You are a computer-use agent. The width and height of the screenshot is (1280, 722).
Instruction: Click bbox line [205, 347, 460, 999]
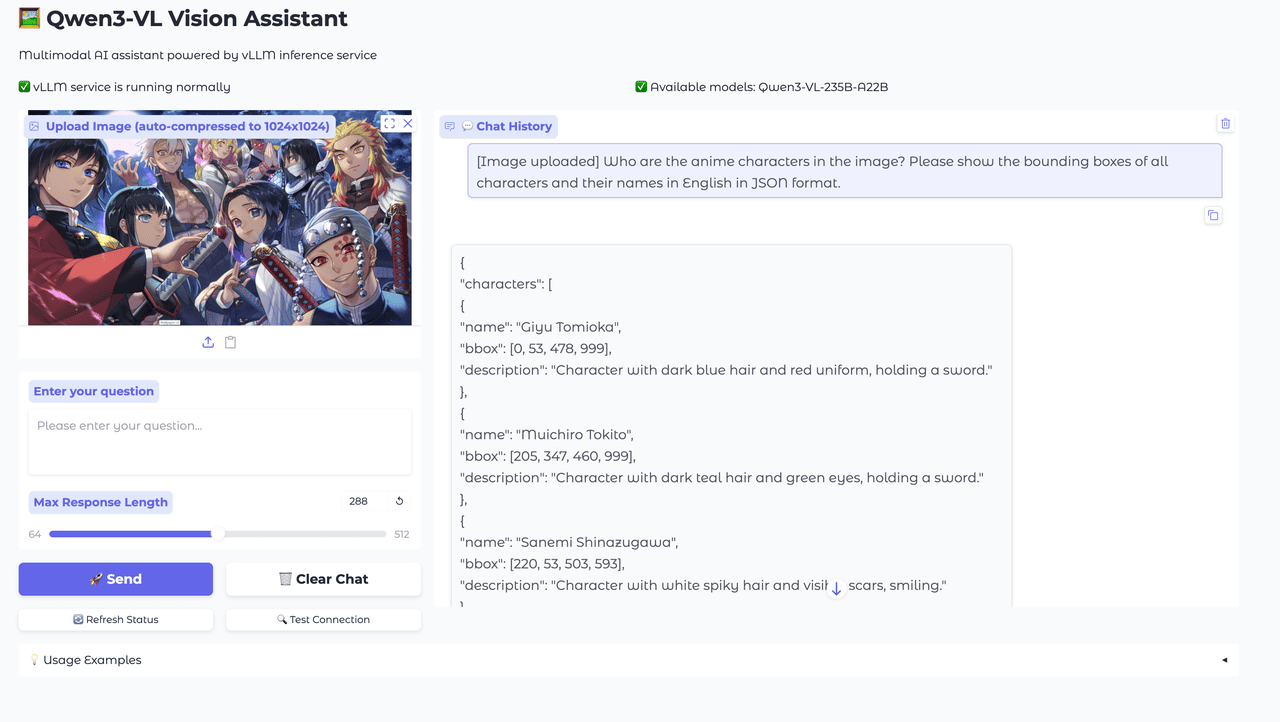(x=547, y=456)
